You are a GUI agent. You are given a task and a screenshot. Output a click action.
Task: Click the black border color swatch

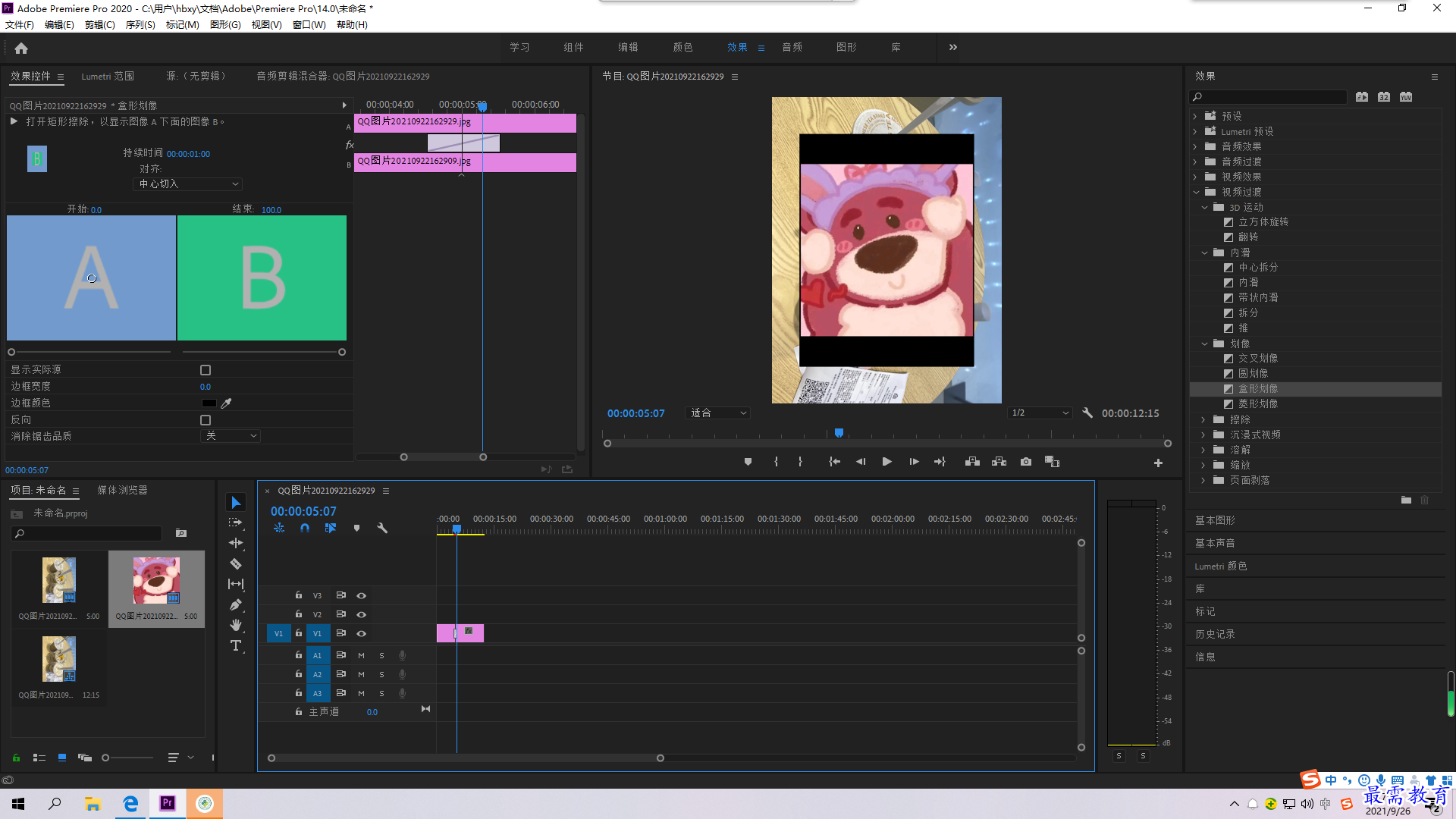(x=209, y=403)
